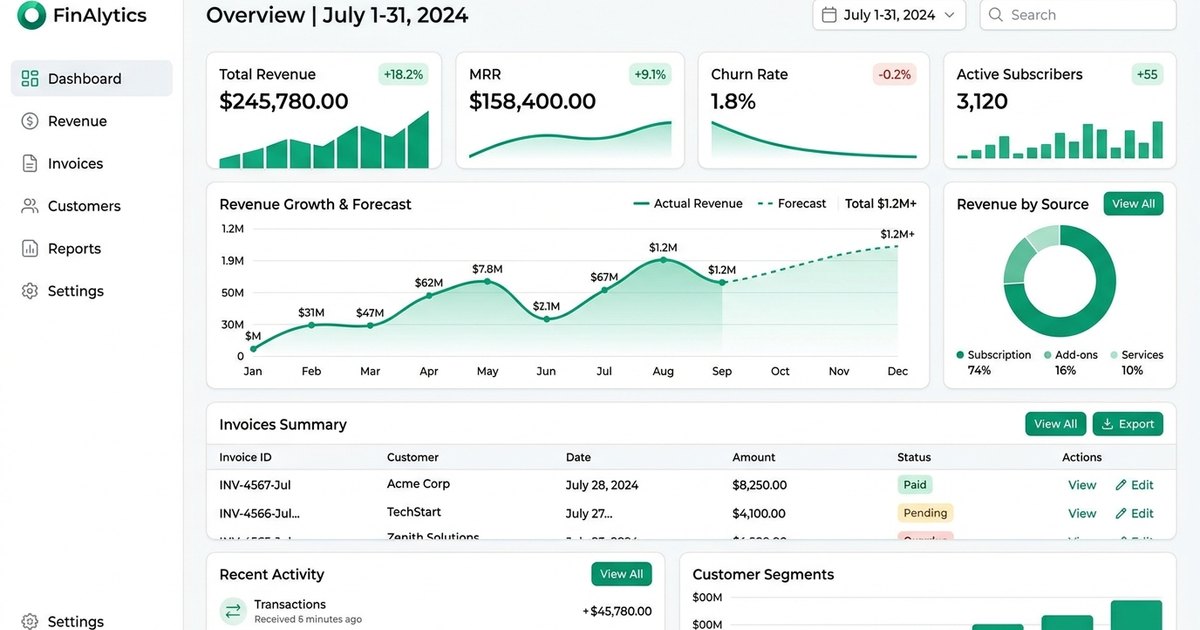Click the July 28, 2024 date cell
This screenshot has height=630, width=1200.
pos(602,485)
